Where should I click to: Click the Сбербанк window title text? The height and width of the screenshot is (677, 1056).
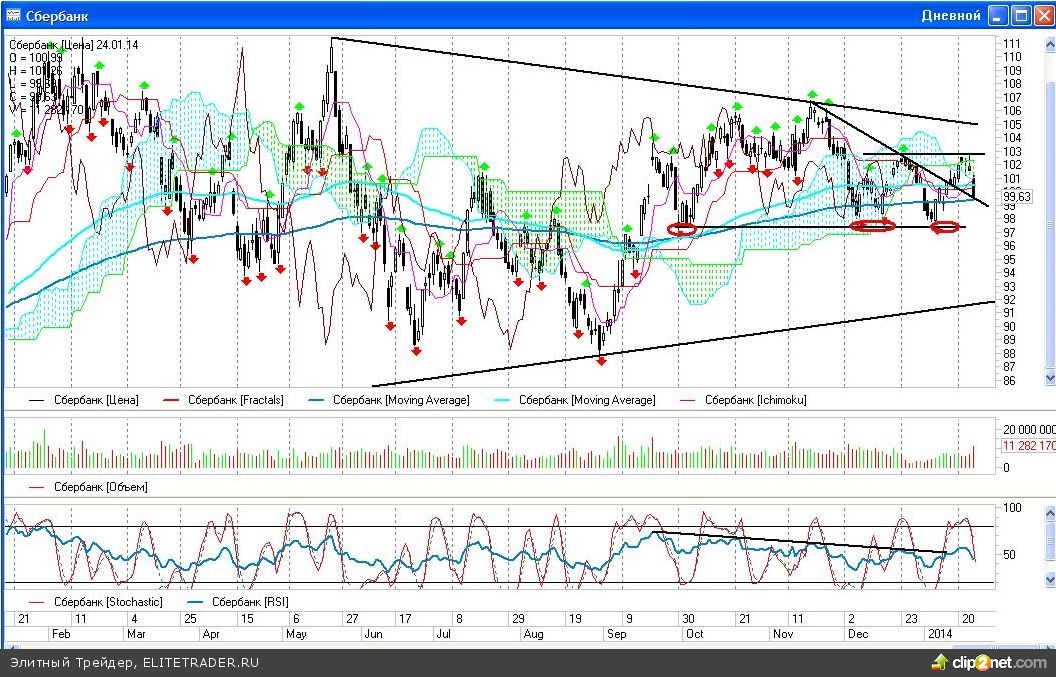click(x=57, y=16)
